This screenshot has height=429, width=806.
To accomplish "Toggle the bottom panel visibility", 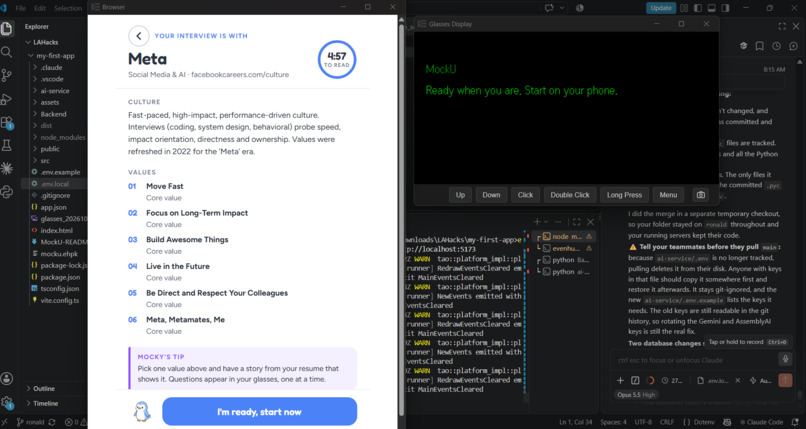I will point(711,8).
